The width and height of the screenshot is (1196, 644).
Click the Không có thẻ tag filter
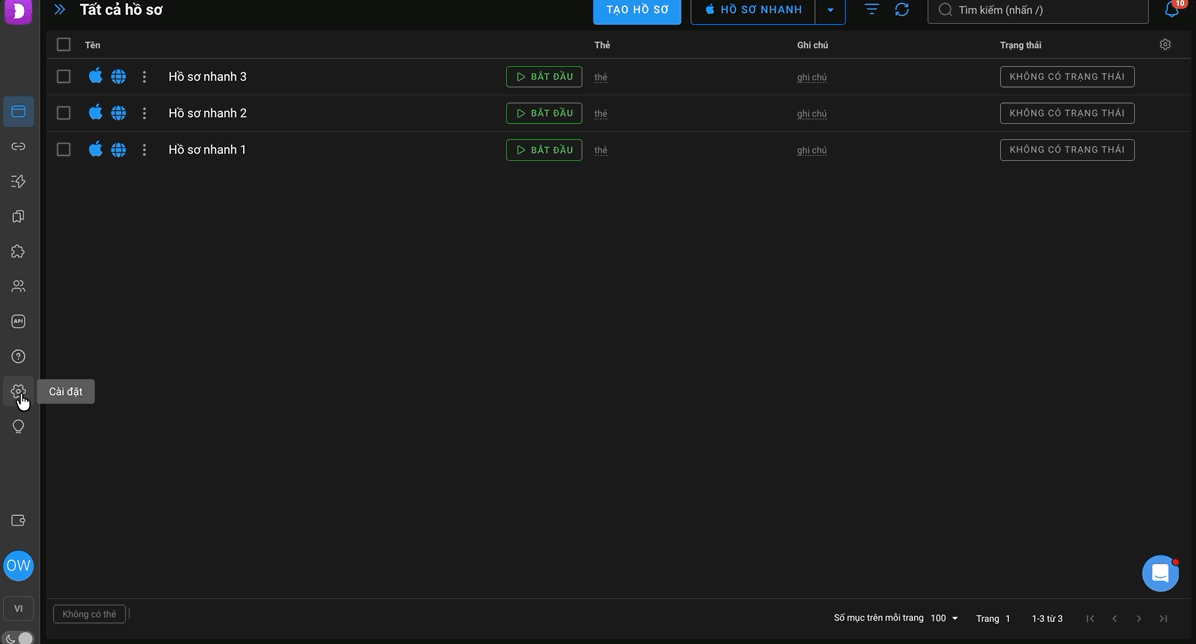89,614
